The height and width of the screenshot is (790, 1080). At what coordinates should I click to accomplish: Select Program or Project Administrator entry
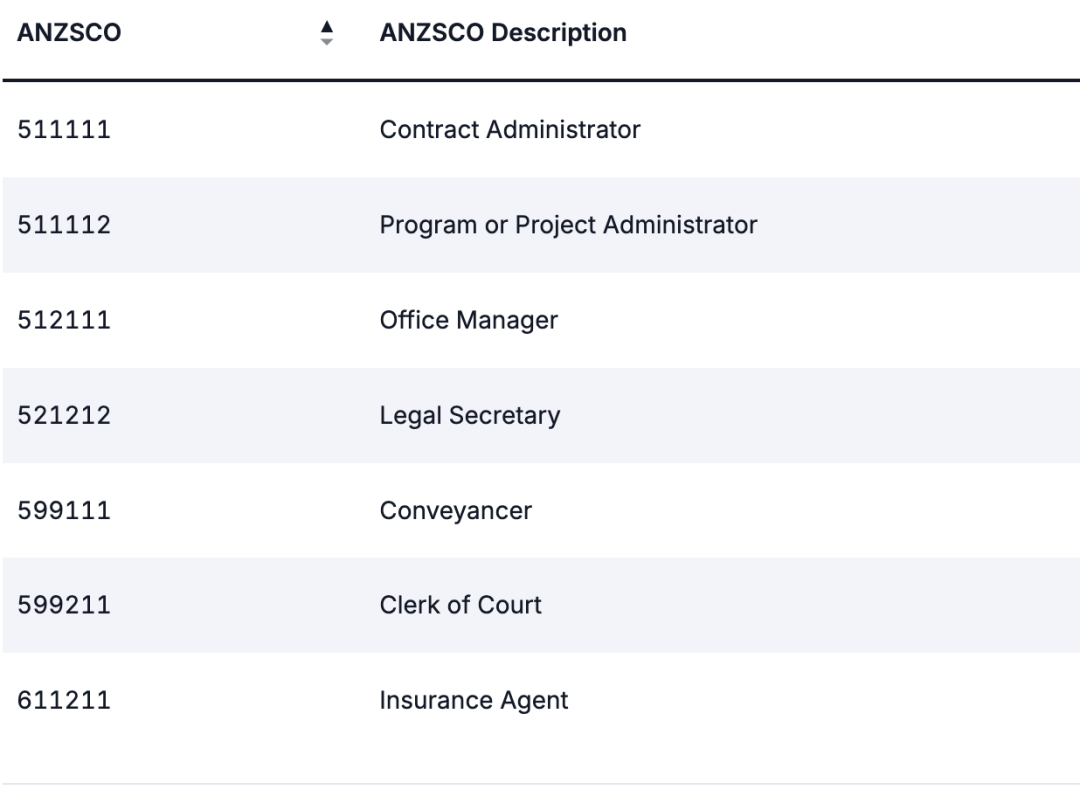coord(568,225)
